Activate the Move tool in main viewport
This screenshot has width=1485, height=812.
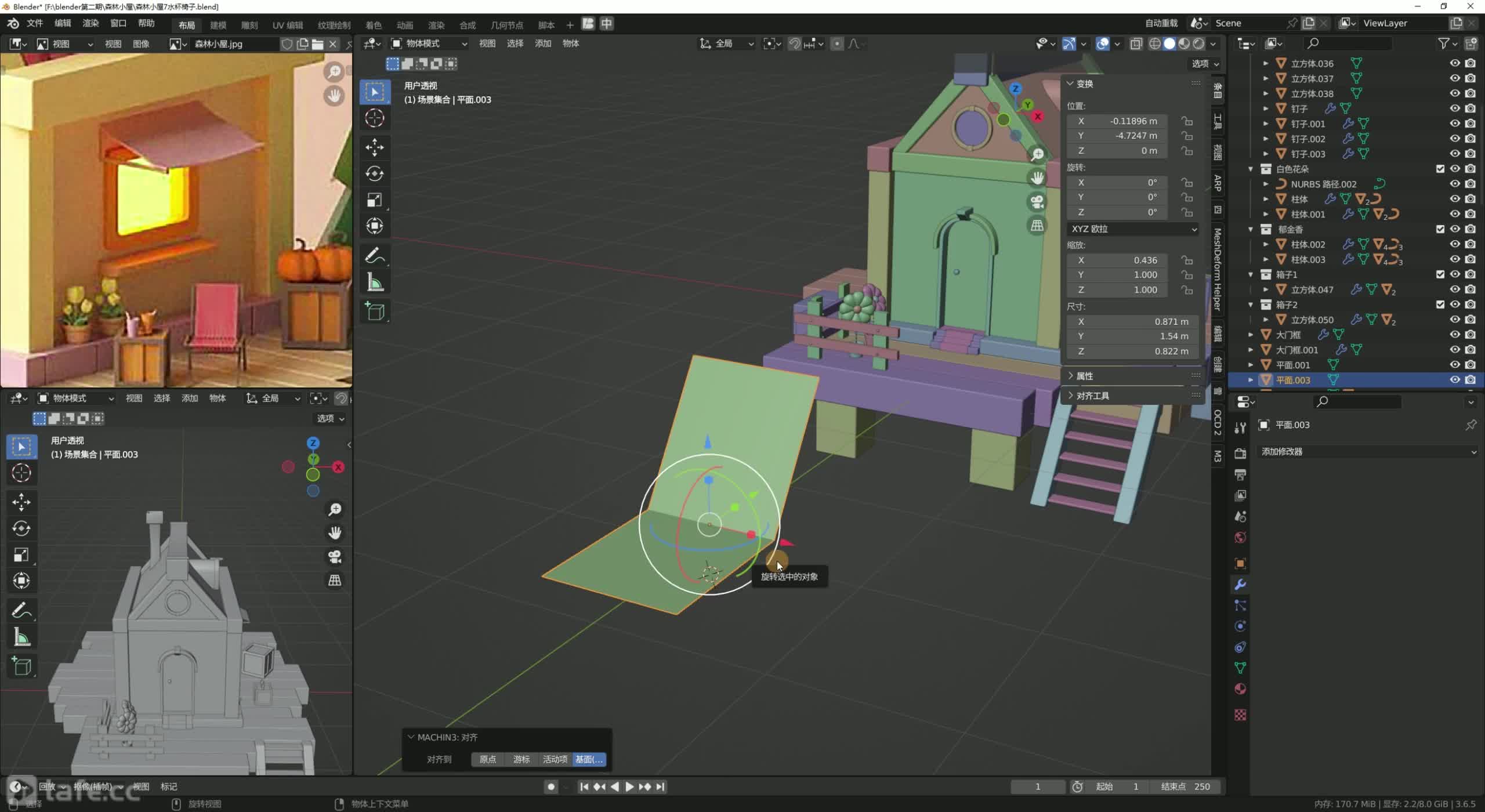click(375, 147)
